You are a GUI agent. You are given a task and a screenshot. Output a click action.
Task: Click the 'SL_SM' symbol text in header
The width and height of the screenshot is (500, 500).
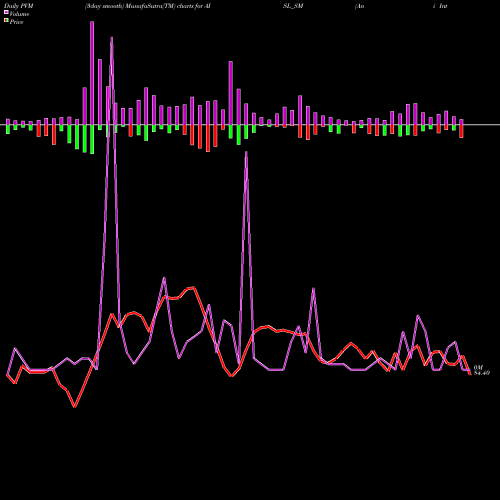coord(293,6)
